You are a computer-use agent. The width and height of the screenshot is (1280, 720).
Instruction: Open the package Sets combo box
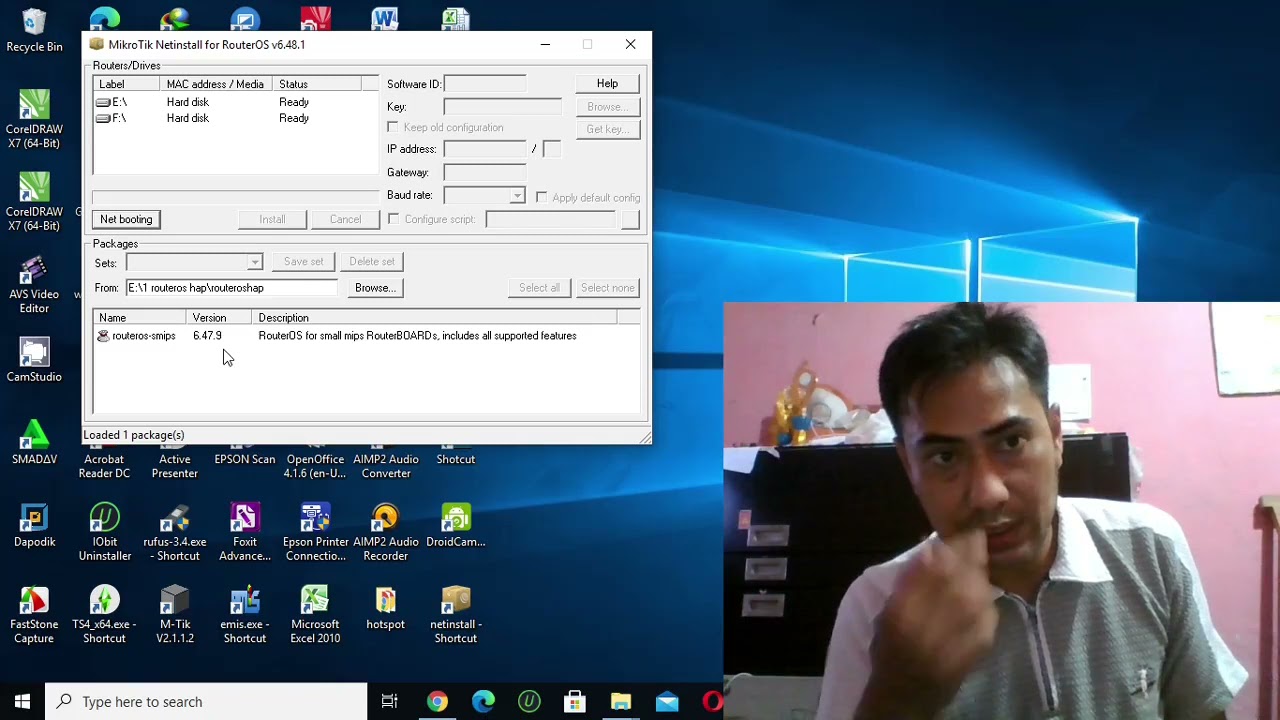click(194, 262)
